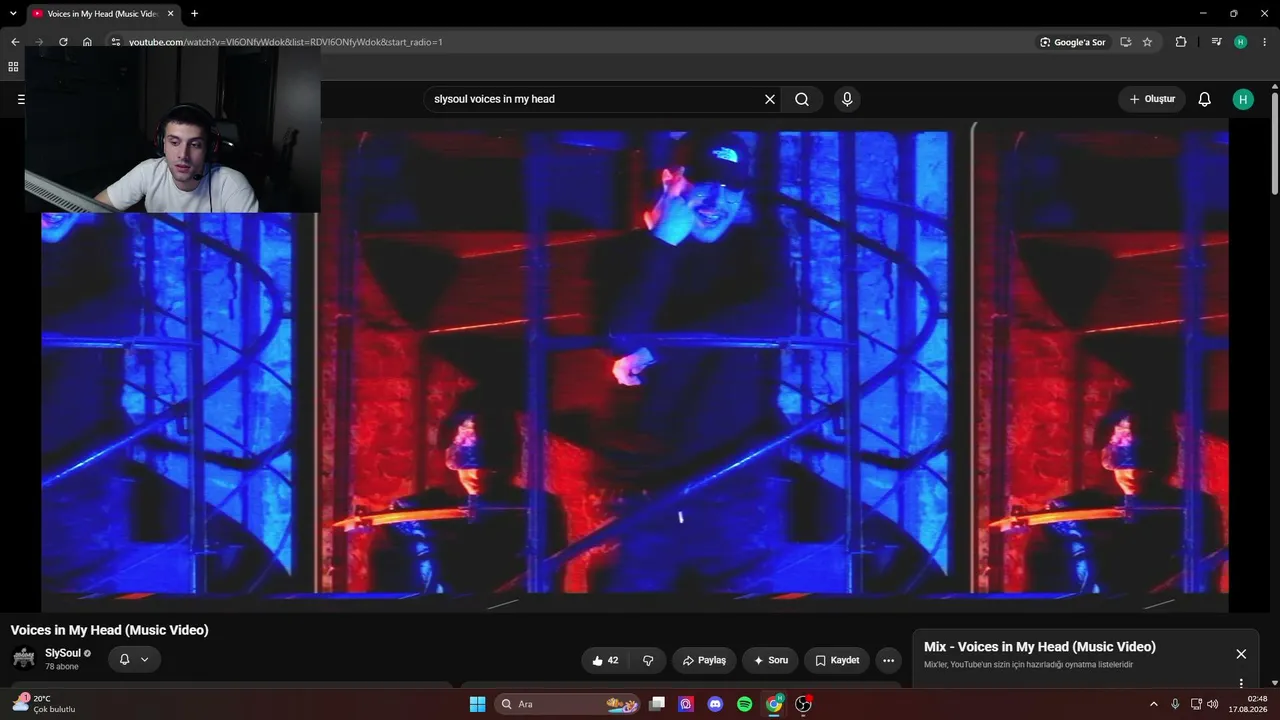Image resolution: width=1280 pixels, height=720 pixels.
Task: Click the '78 abone' subscriber count
Action: [62, 667]
